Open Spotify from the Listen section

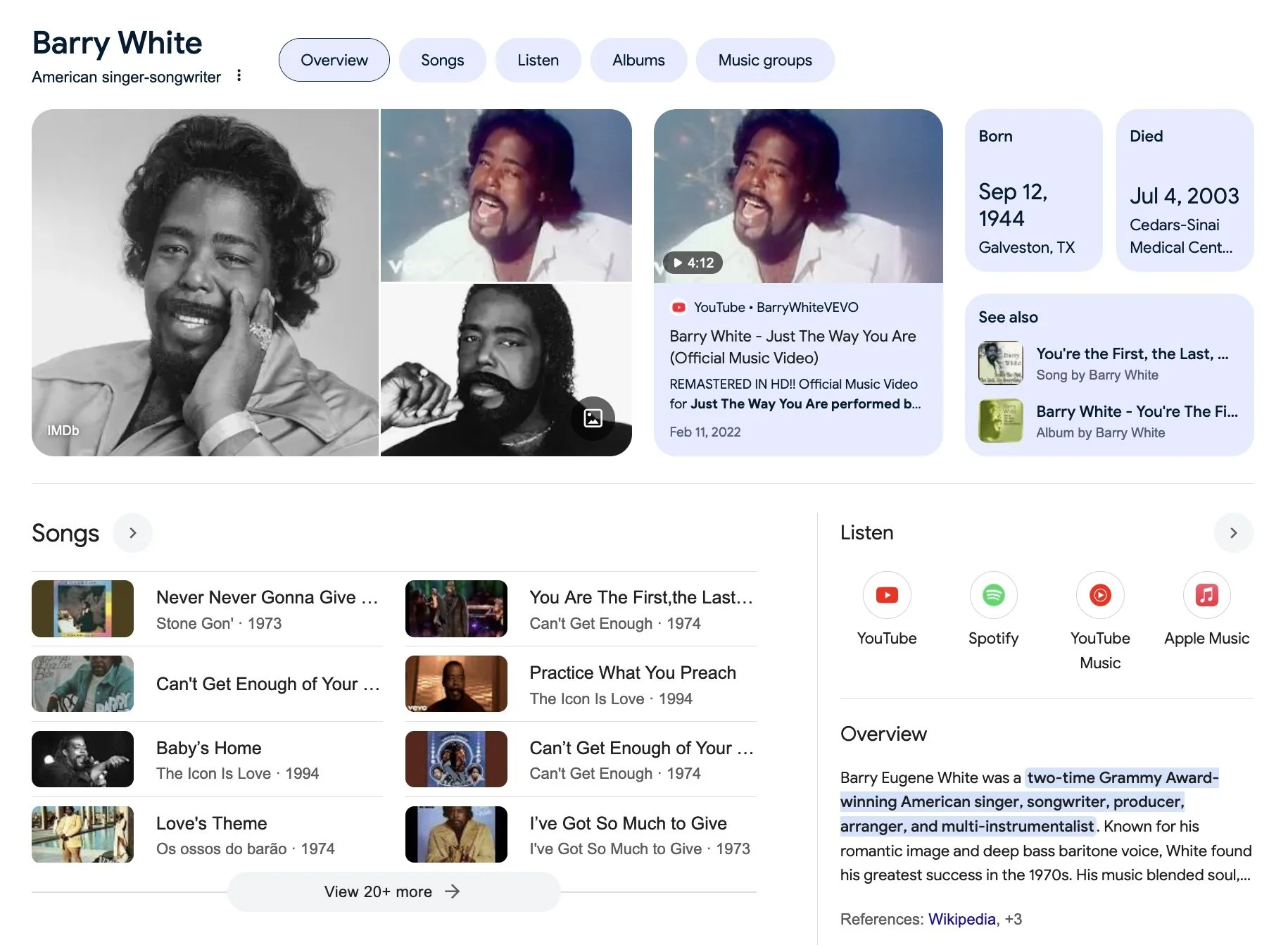click(993, 595)
